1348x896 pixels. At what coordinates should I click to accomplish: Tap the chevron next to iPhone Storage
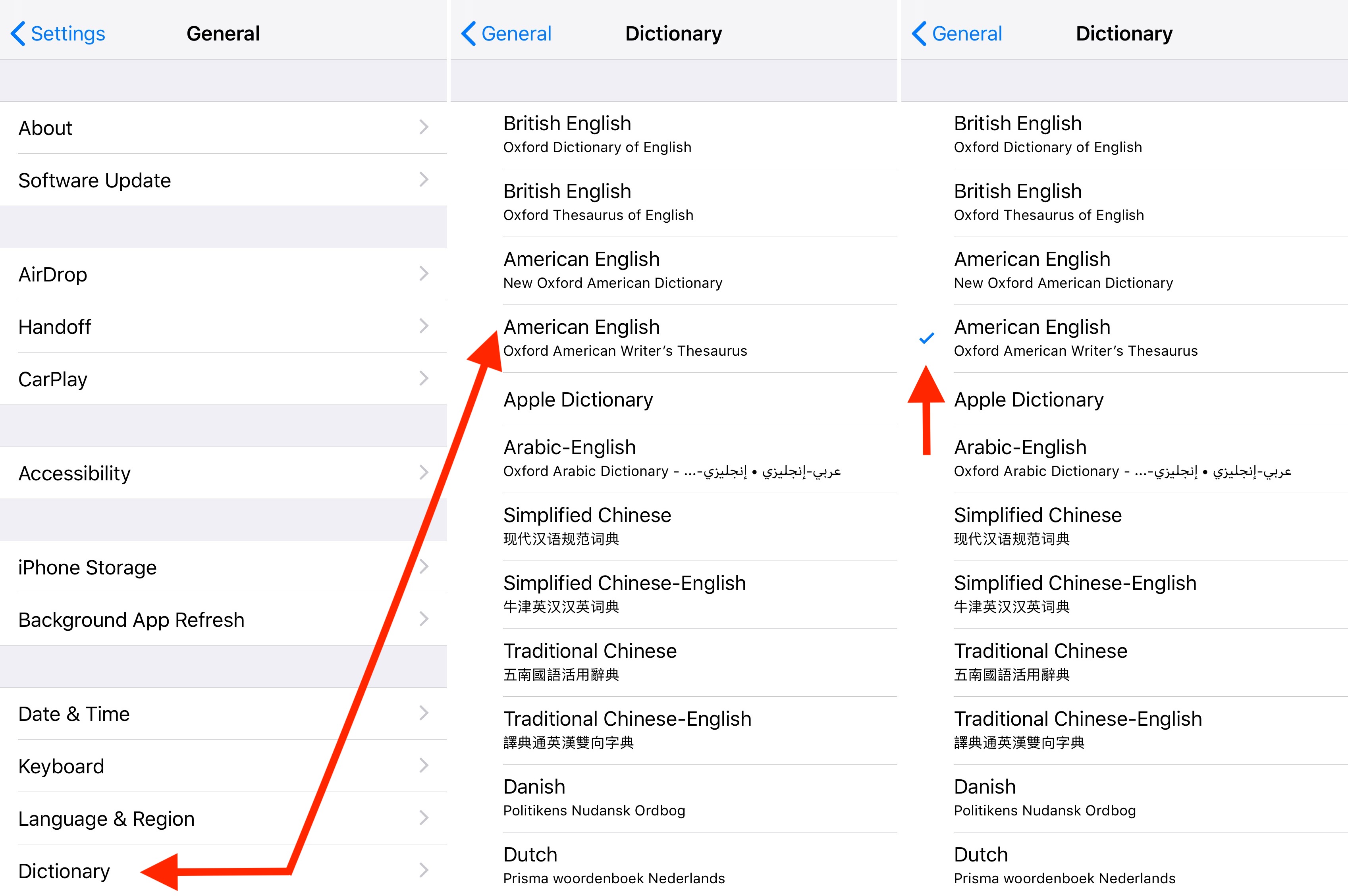click(x=423, y=566)
